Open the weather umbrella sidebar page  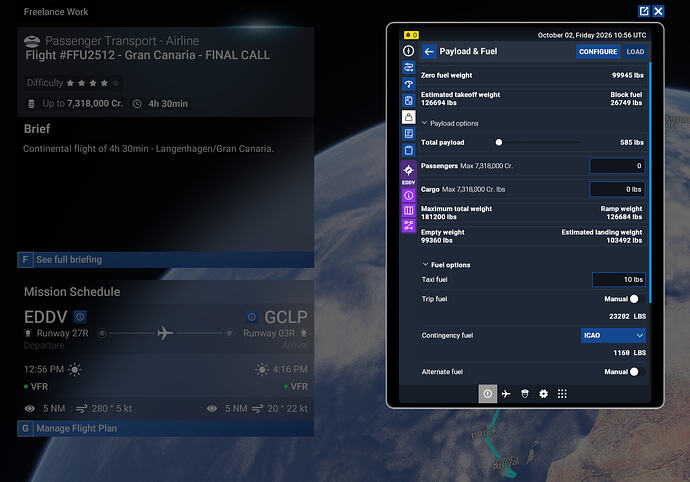coord(408,84)
